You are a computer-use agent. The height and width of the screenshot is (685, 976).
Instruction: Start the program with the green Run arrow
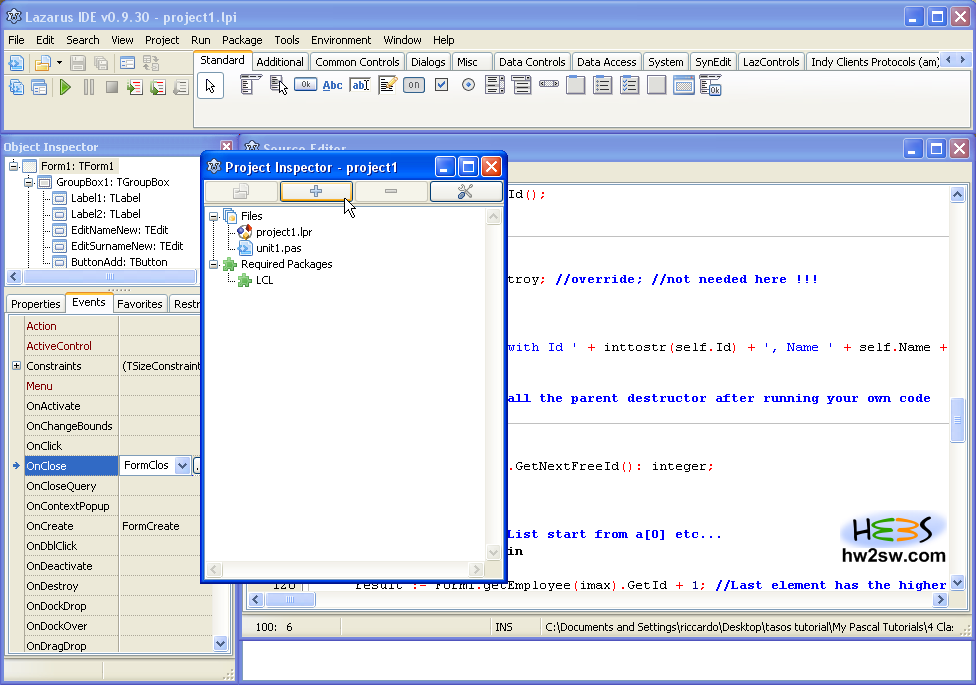click(x=65, y=87)
